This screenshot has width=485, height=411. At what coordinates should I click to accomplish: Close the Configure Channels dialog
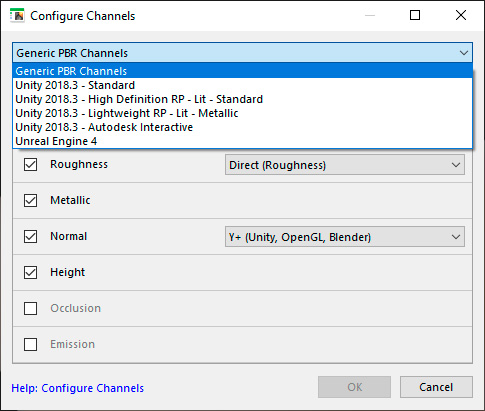click(461, 15)
